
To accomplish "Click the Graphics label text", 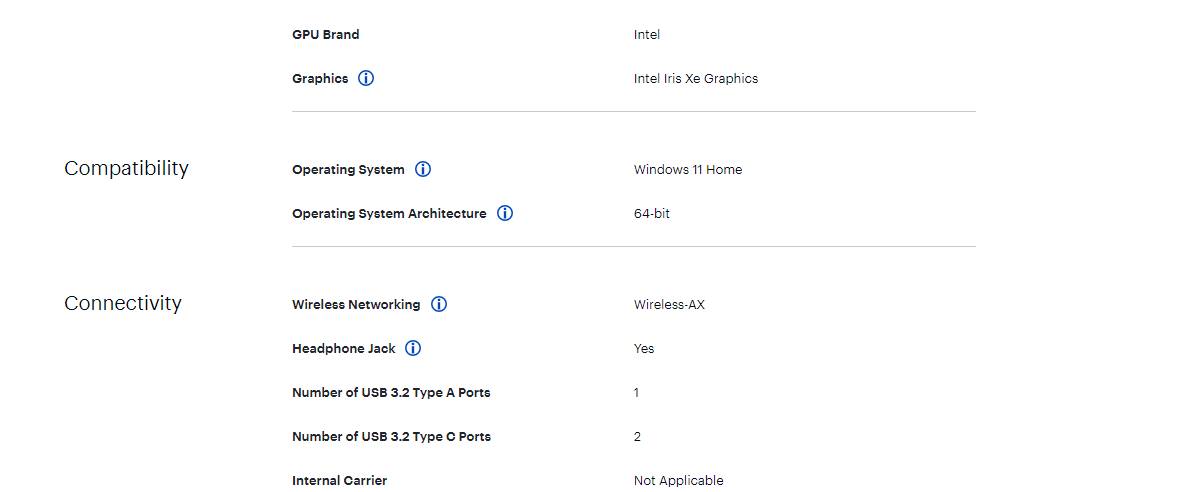I will 320,78.
